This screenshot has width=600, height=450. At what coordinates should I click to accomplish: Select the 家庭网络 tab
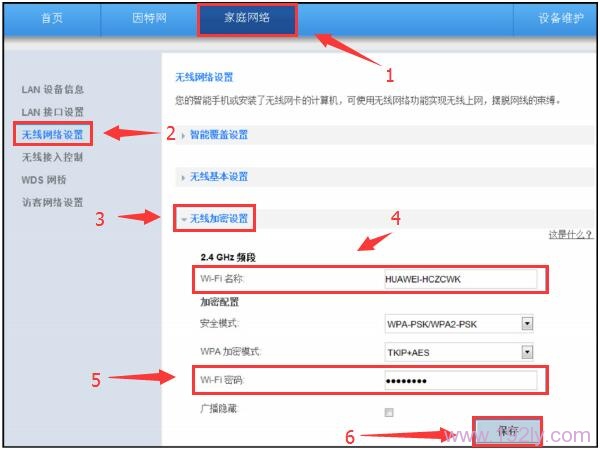click(x=246, y=18)
